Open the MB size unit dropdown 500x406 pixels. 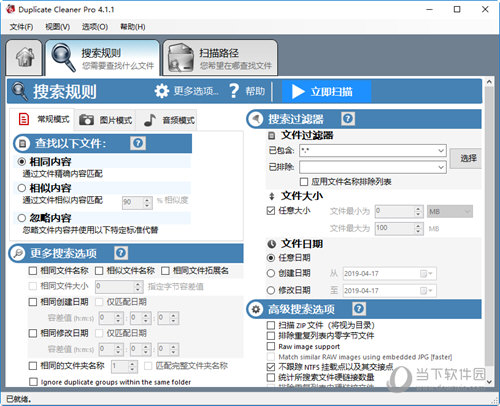point(450,211)
